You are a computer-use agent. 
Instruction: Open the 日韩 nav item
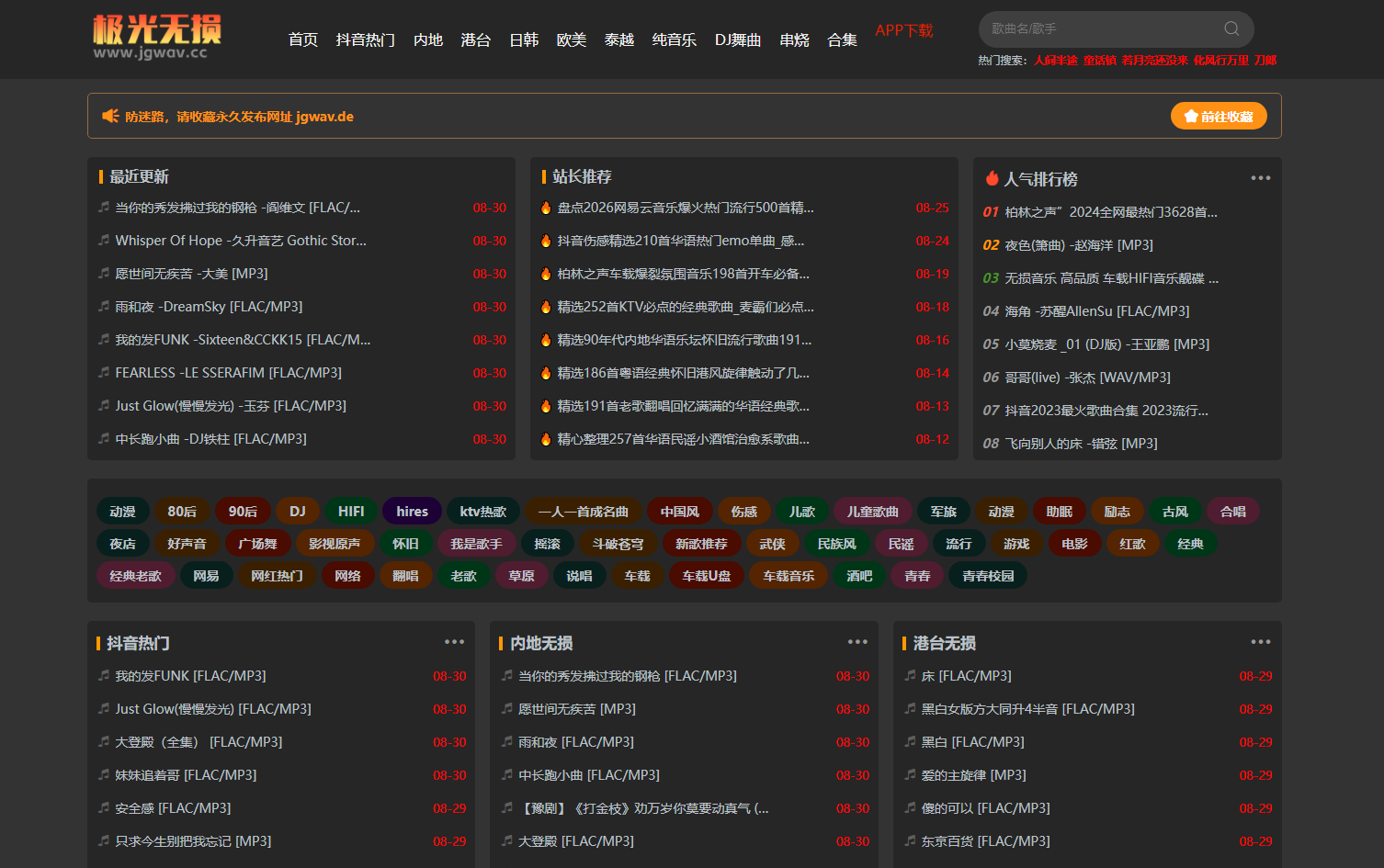524,39
